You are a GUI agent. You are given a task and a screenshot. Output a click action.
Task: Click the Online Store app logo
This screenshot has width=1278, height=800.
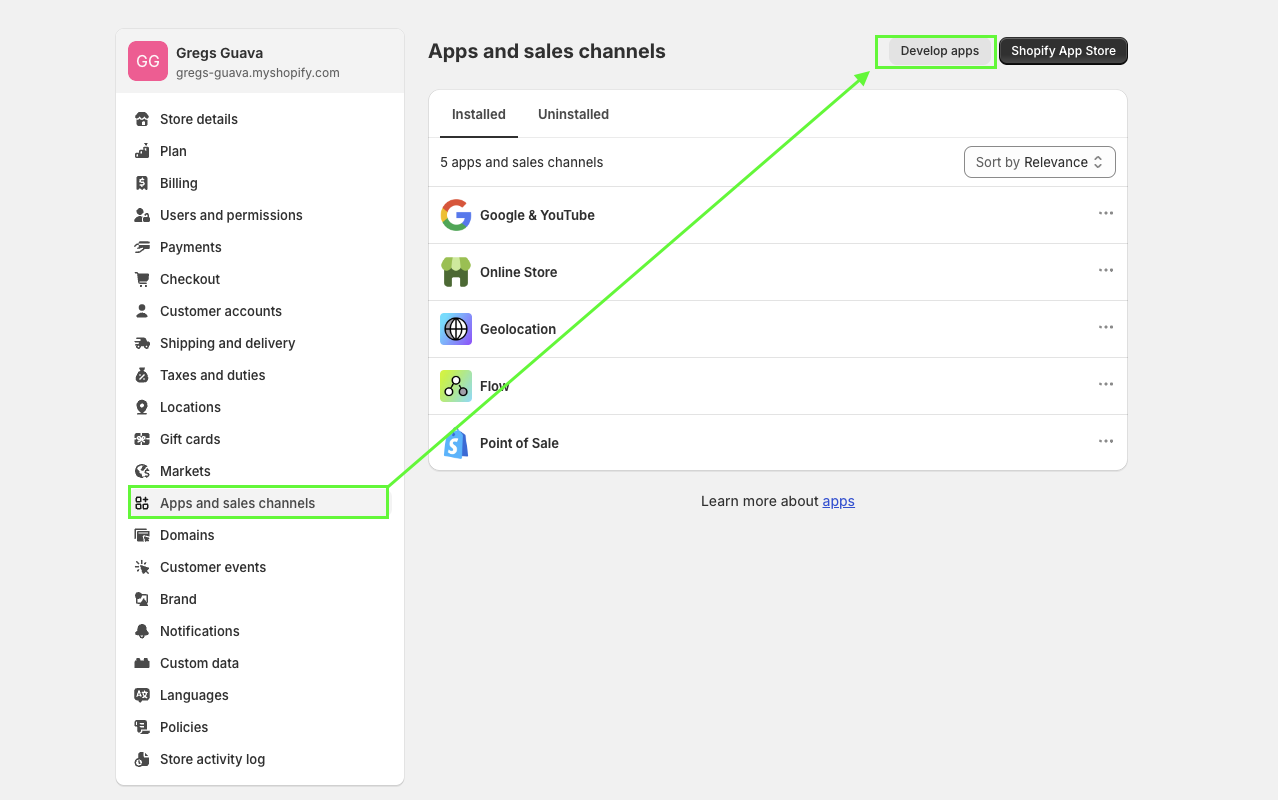click(456, 272)
